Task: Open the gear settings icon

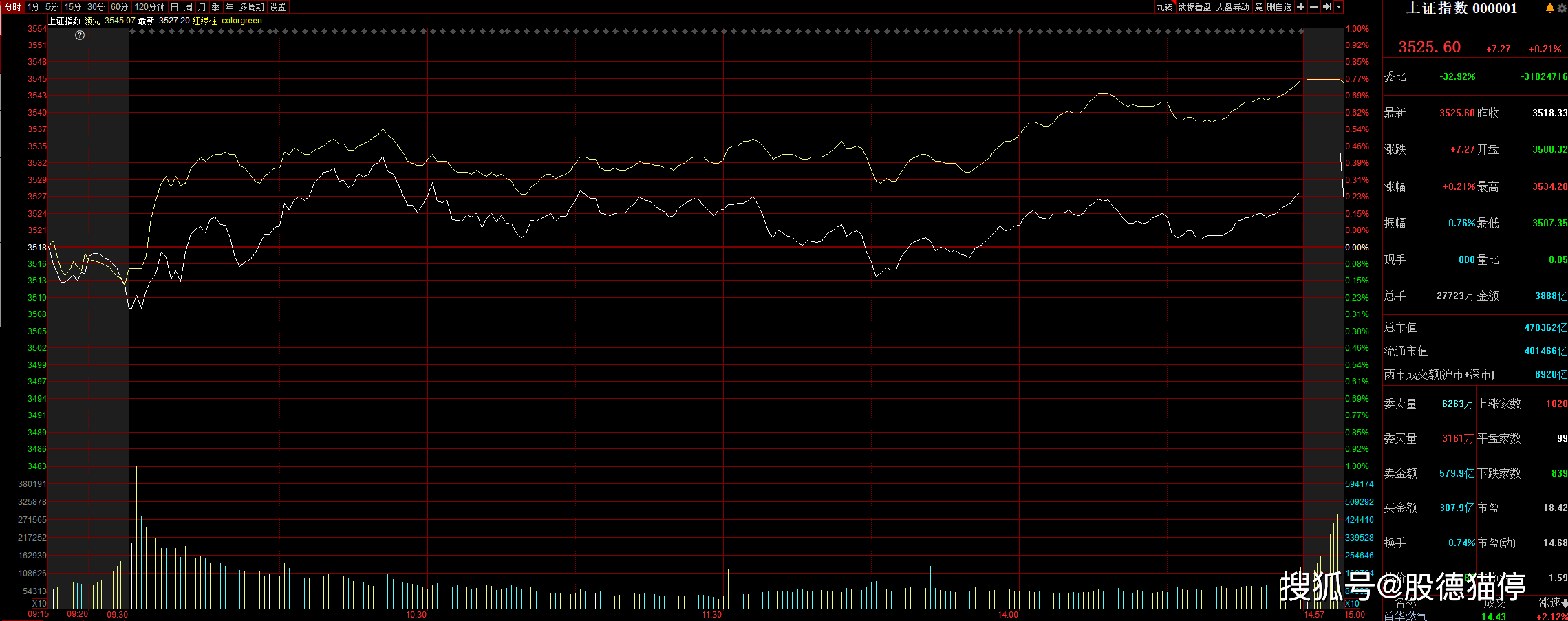Action: [1562, 8]
